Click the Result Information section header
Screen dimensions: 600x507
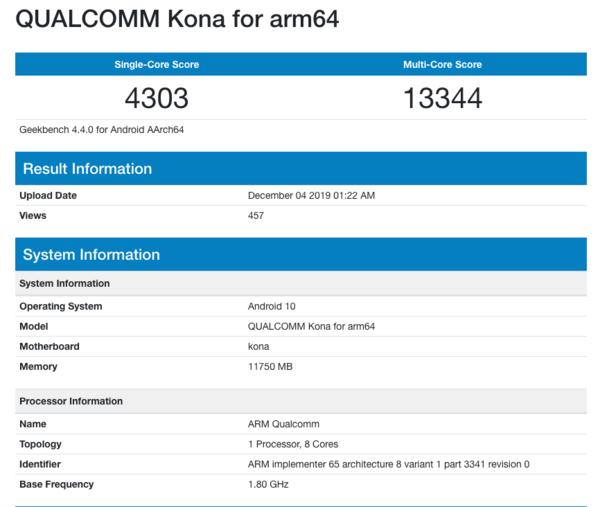click(x=87, y=168)
